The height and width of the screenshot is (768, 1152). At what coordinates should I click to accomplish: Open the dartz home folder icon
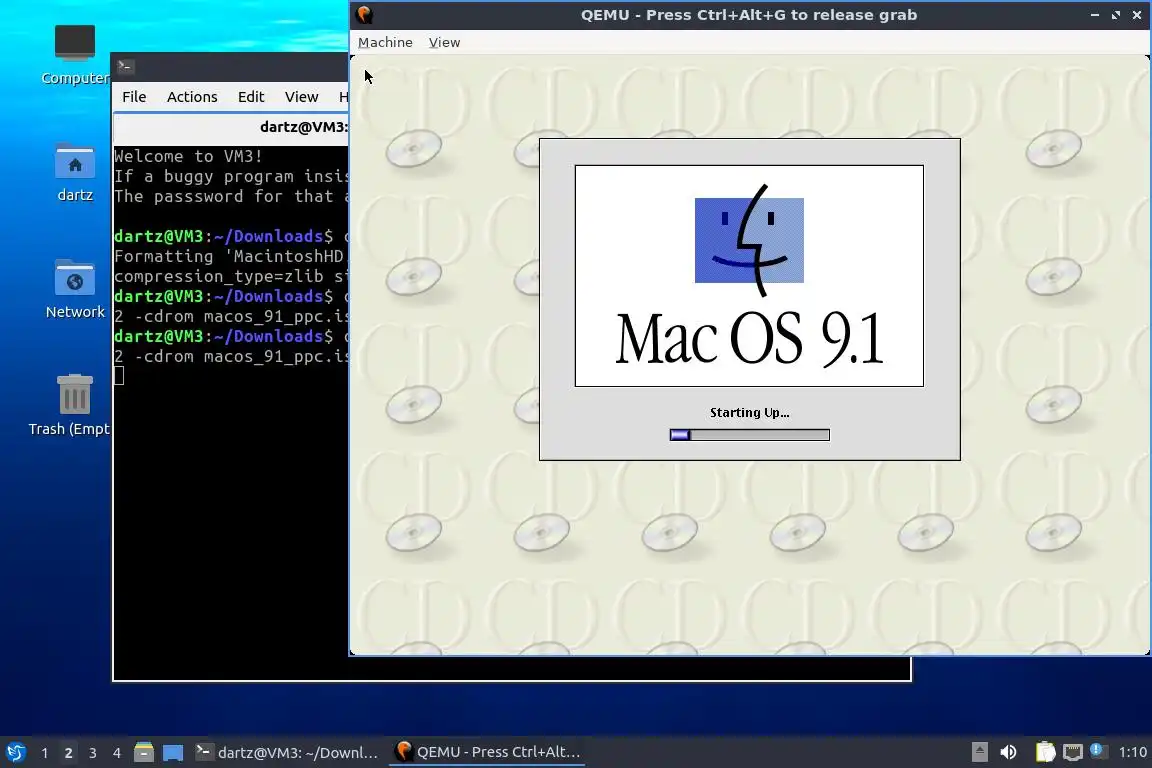(75, 173)
